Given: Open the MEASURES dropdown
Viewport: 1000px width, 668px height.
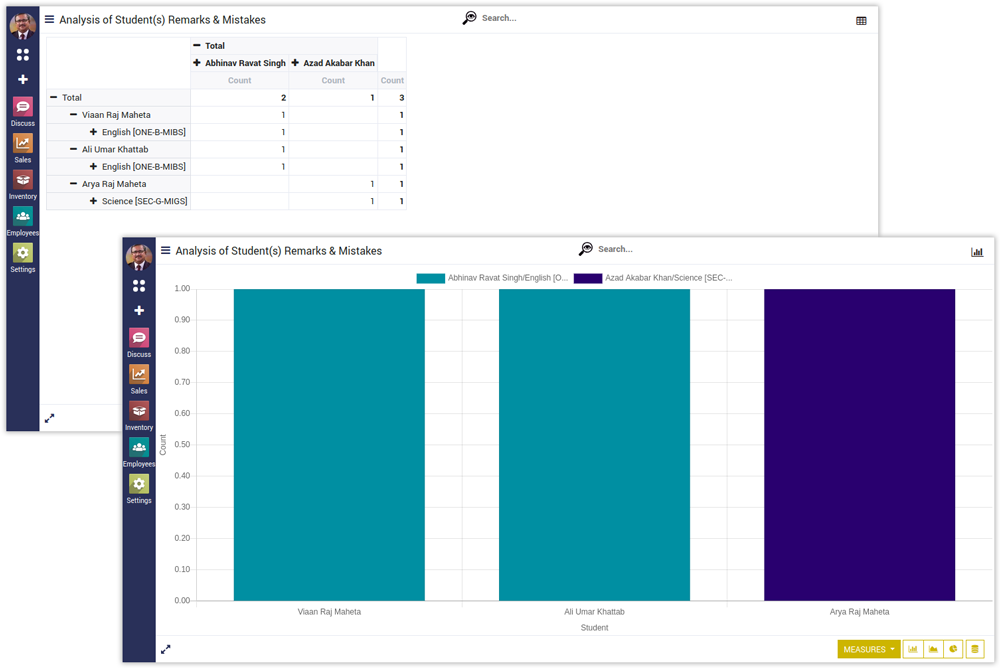Looking at the screenshot, I should tap(869, 649).
